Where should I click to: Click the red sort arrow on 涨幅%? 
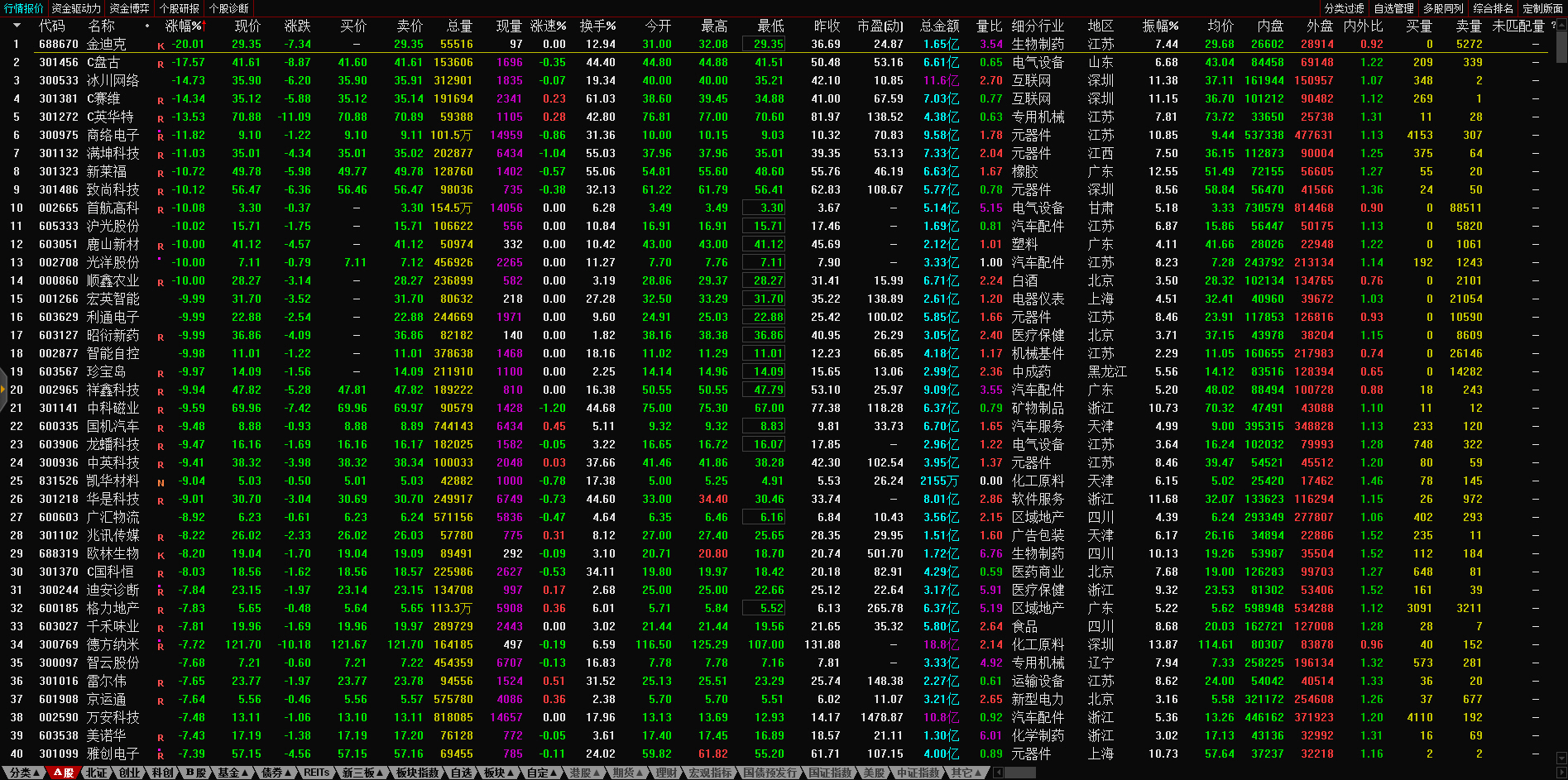point(204,26)
